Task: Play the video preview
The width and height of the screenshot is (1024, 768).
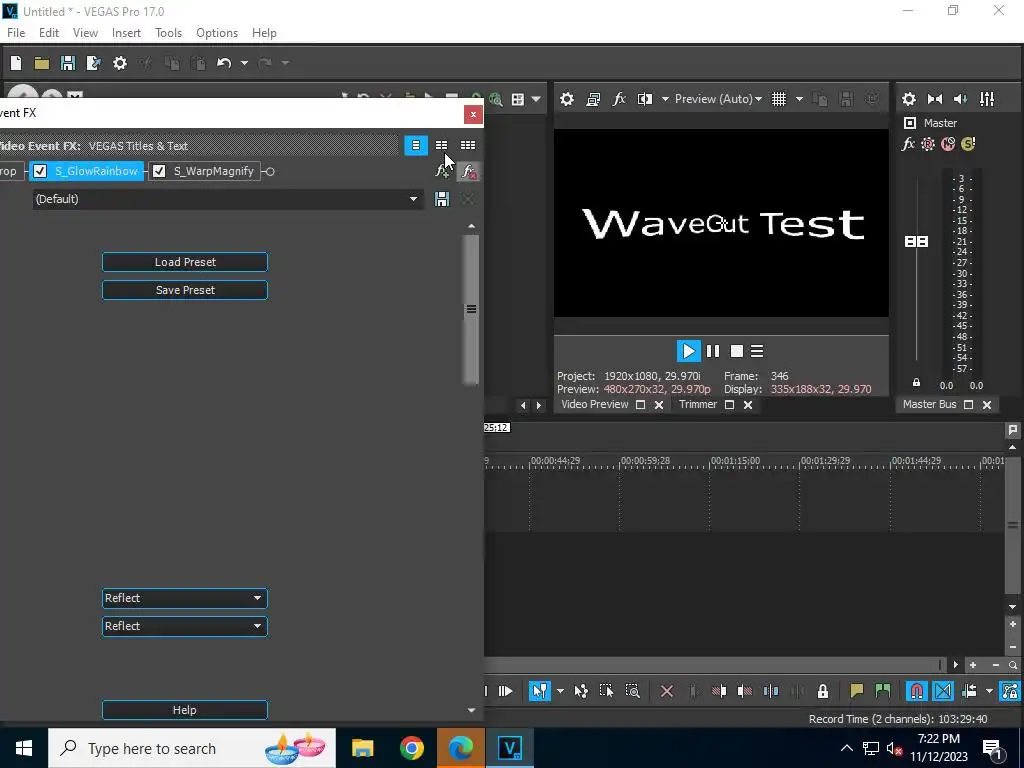Action: (x=688, y=351)
